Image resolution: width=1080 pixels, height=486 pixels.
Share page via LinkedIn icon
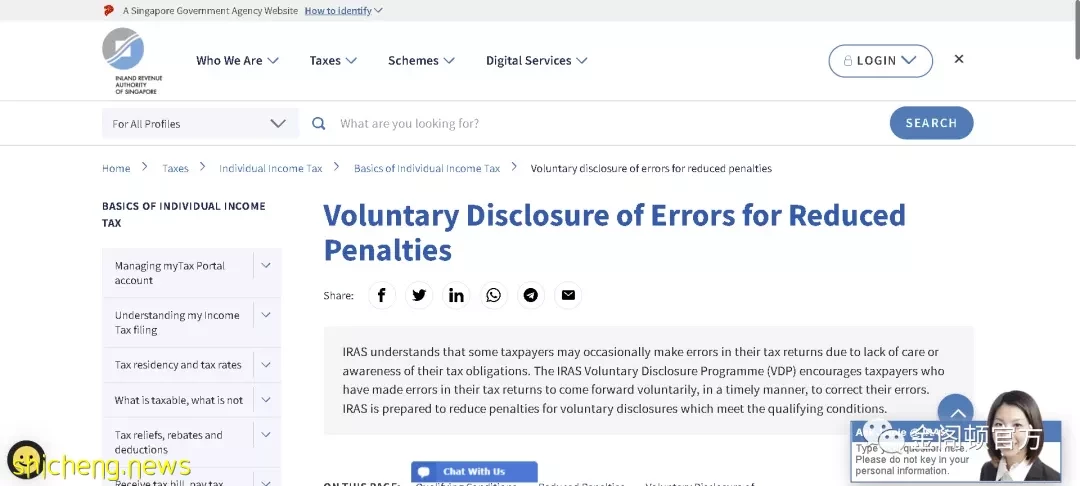tap(456, 295)
